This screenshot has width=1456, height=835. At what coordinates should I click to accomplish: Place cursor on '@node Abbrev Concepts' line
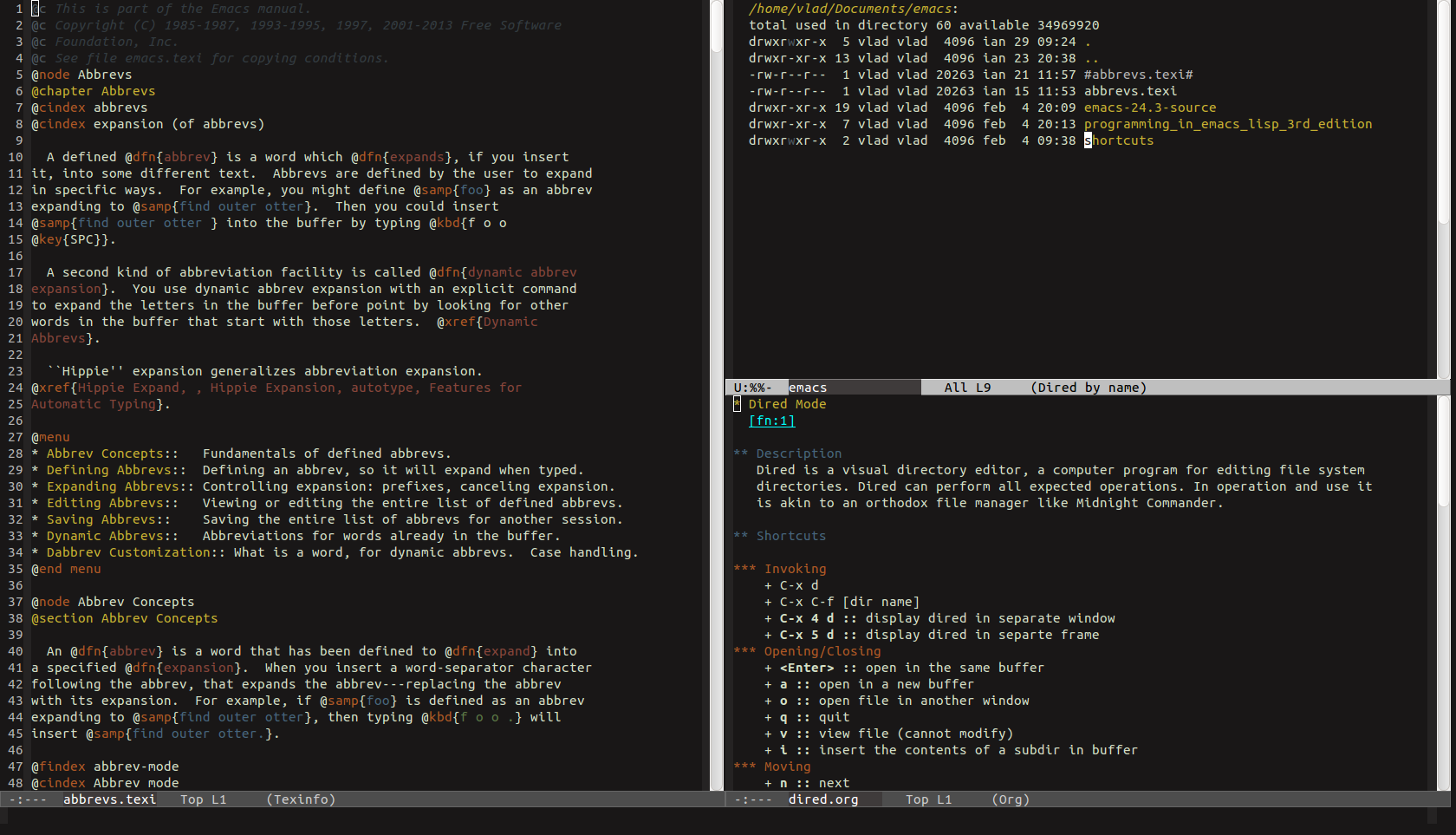click(113, 602)
